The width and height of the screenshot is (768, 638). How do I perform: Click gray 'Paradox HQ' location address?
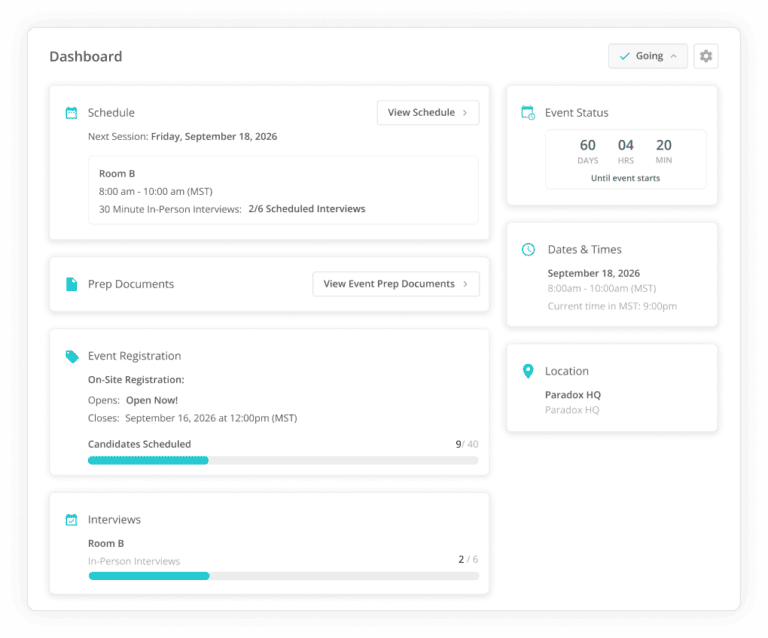click(572, 410)
